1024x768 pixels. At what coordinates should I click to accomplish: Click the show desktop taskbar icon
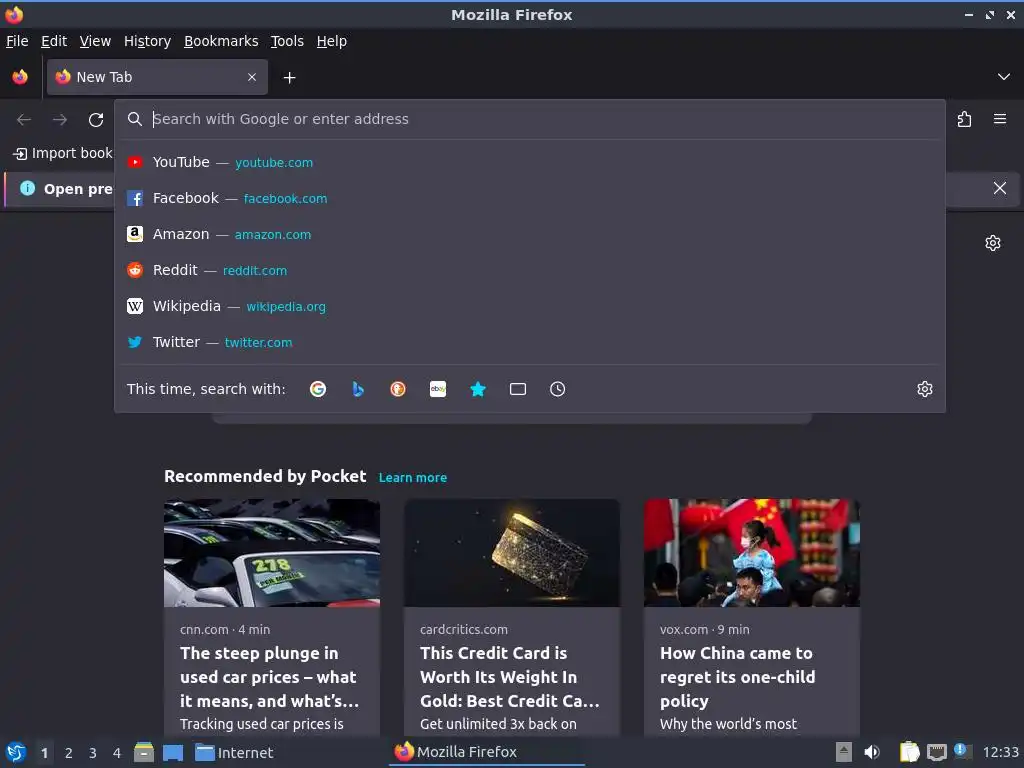tap(172, 753)
